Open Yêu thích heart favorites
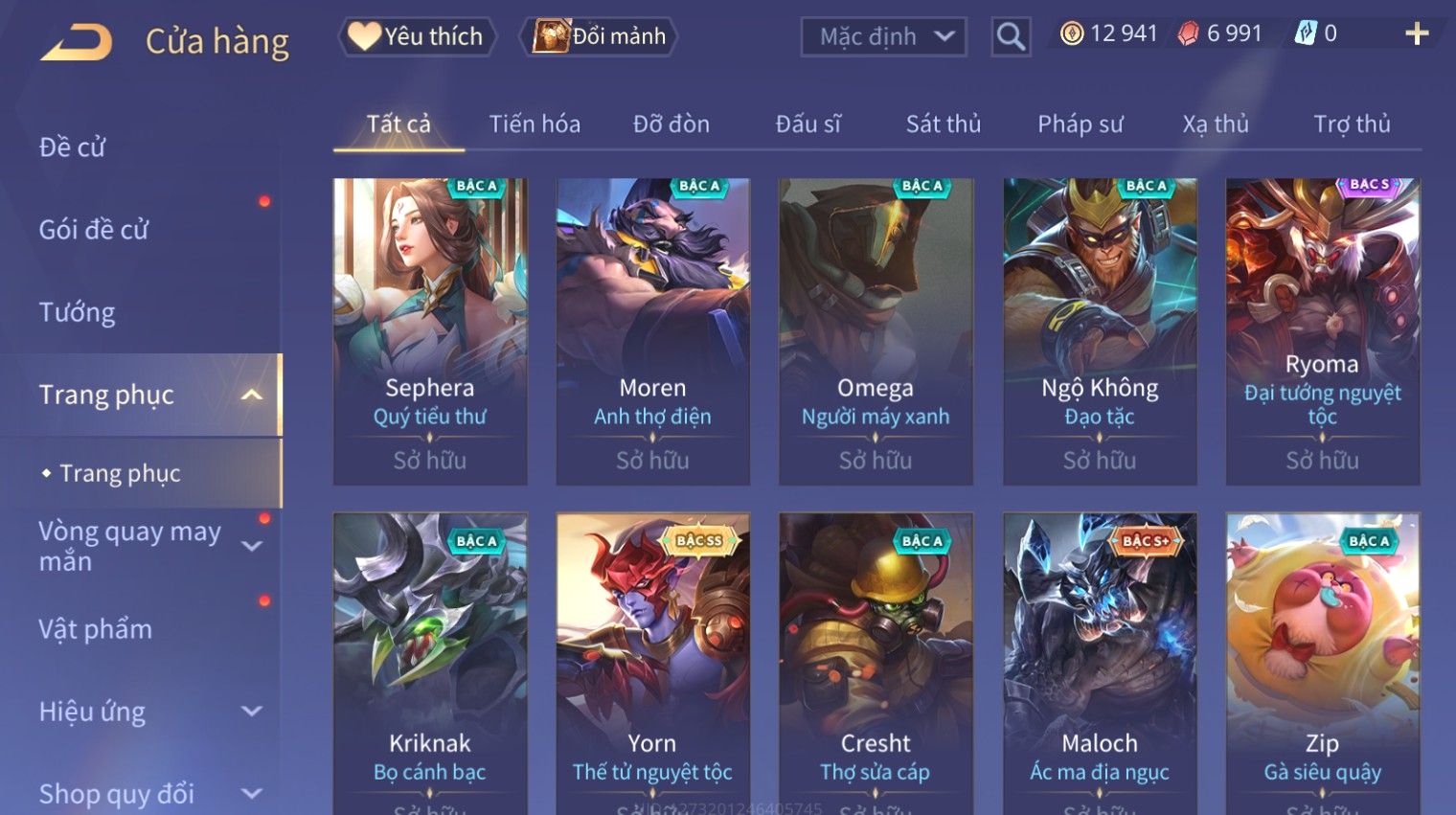This screenshot has height=815, width=1456. tap(418, 36)
